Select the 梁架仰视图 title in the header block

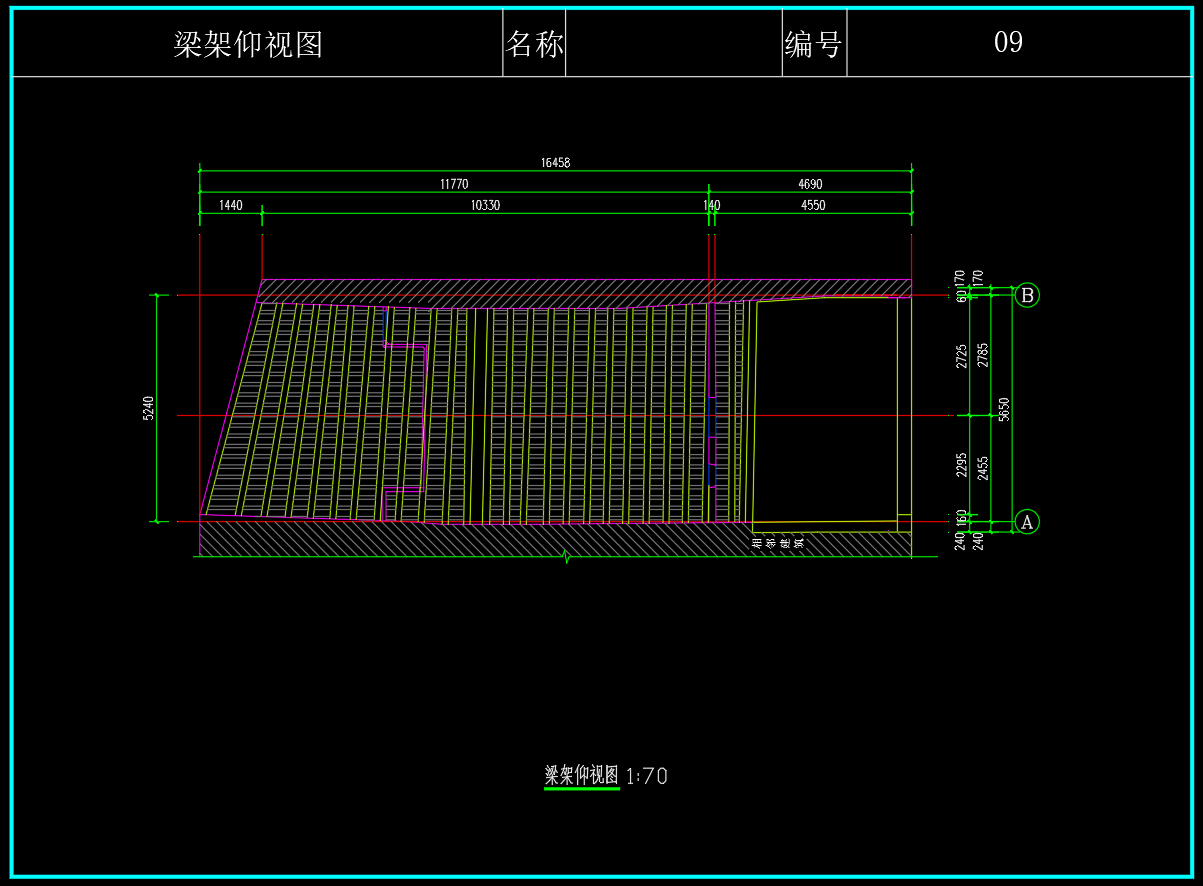click(248, 44)
